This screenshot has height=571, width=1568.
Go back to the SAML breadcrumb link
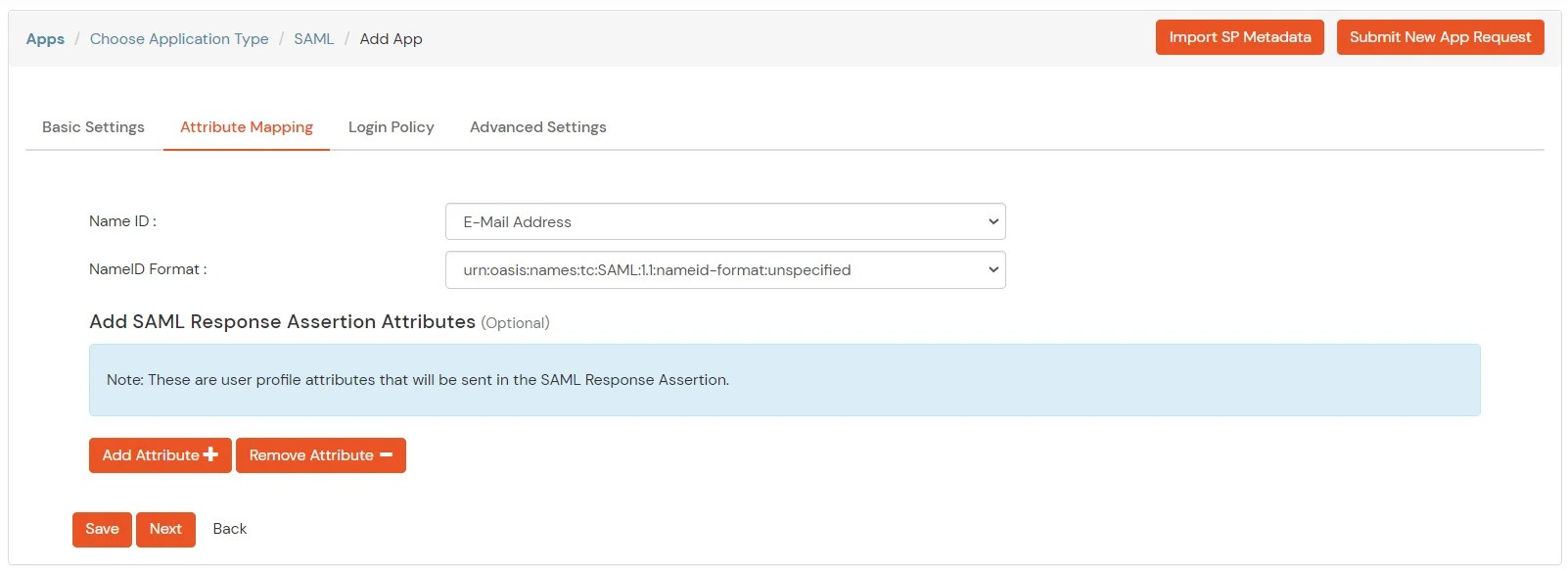tap(313, 39)
